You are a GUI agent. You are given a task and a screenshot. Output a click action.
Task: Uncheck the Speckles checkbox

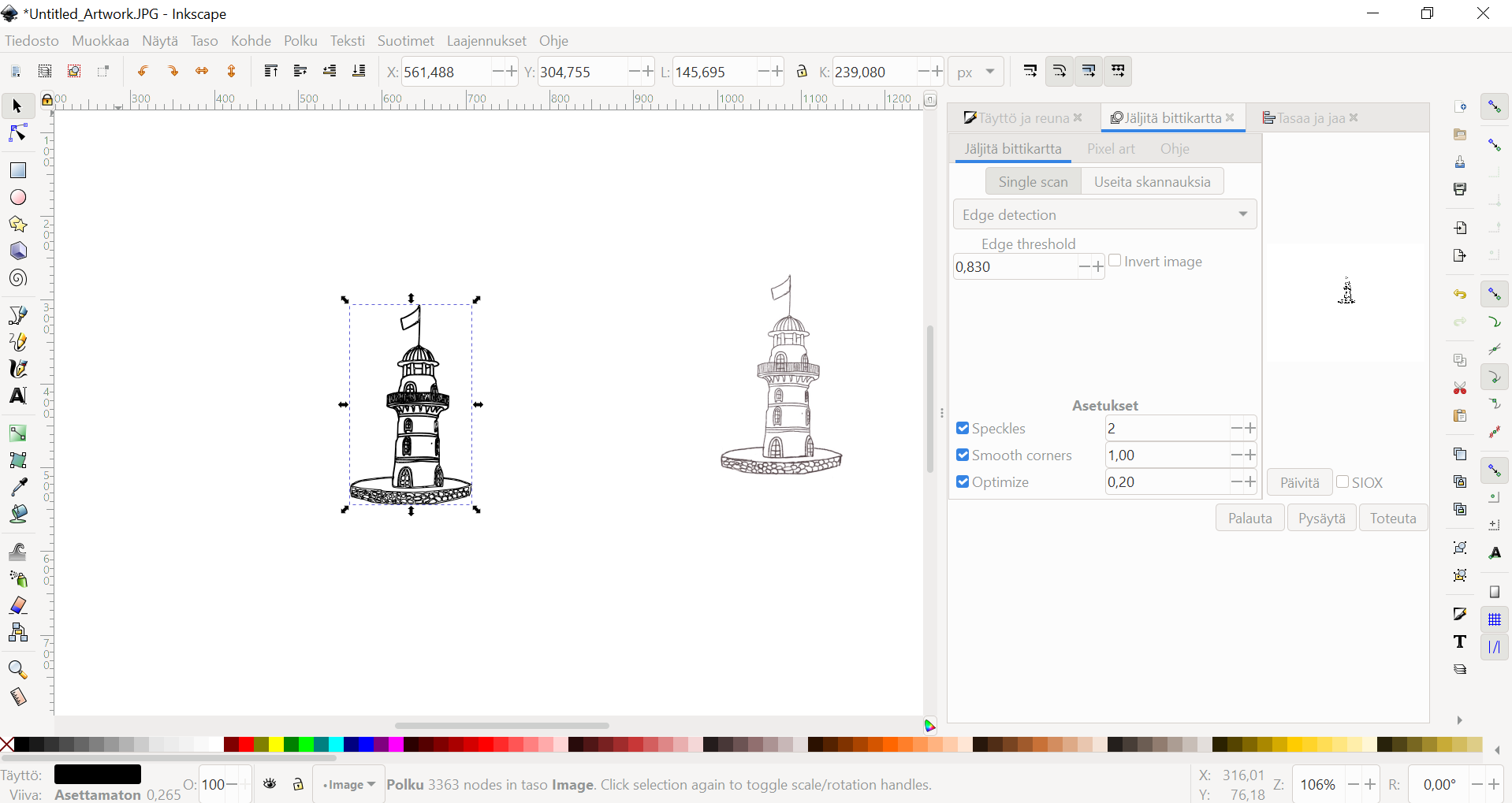(963, 428)
